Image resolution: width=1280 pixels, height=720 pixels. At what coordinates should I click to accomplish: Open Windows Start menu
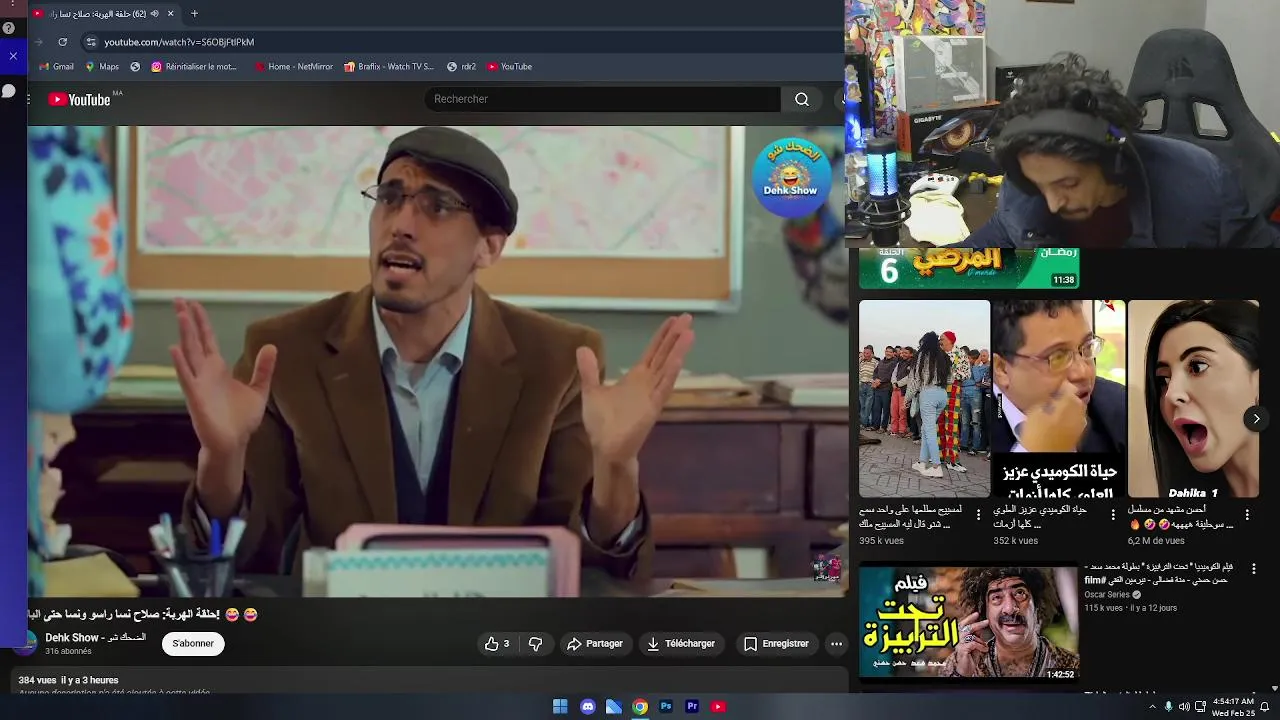tap(560, 707)
